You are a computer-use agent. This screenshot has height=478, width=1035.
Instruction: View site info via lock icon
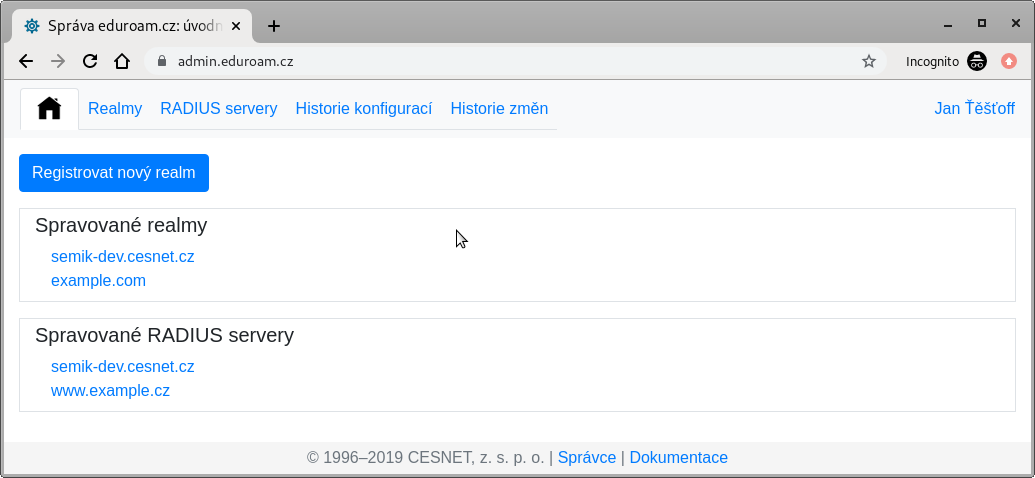(162, 61)
